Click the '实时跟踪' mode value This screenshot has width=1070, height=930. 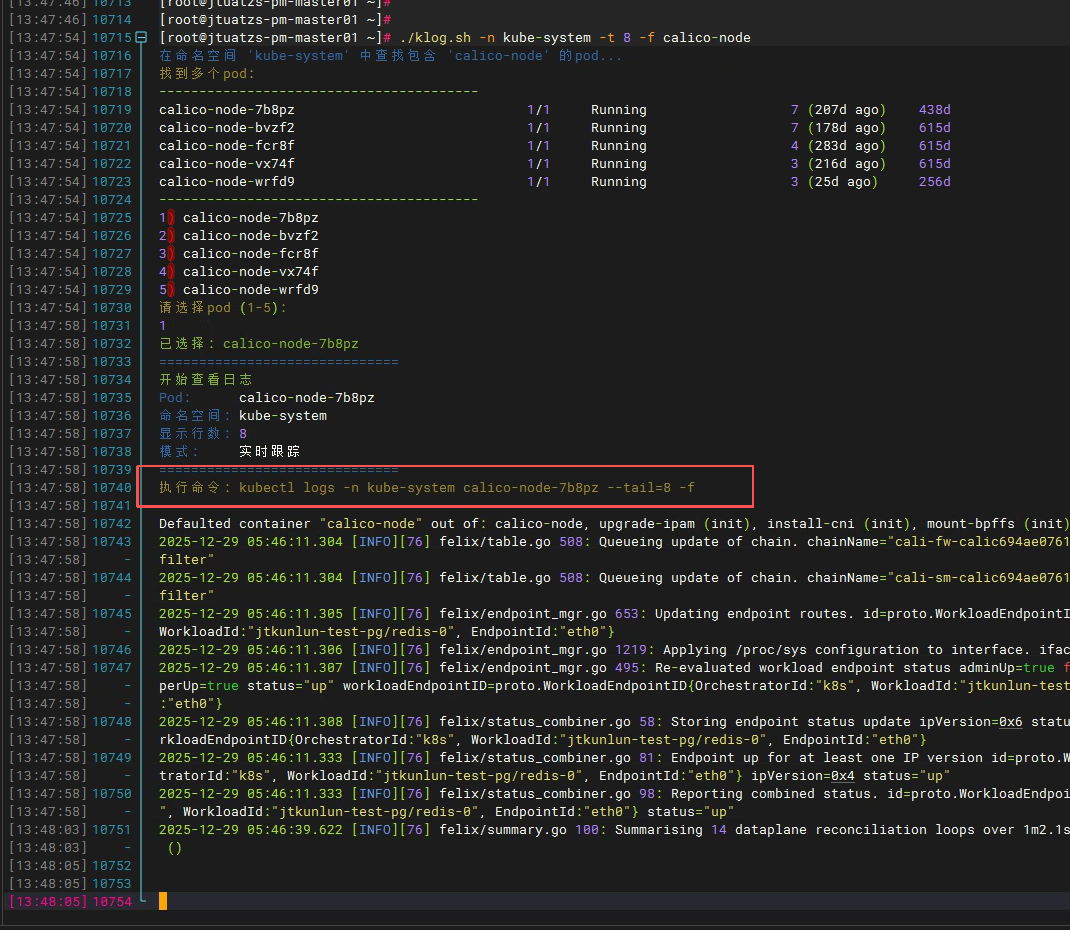pos(269,452)
